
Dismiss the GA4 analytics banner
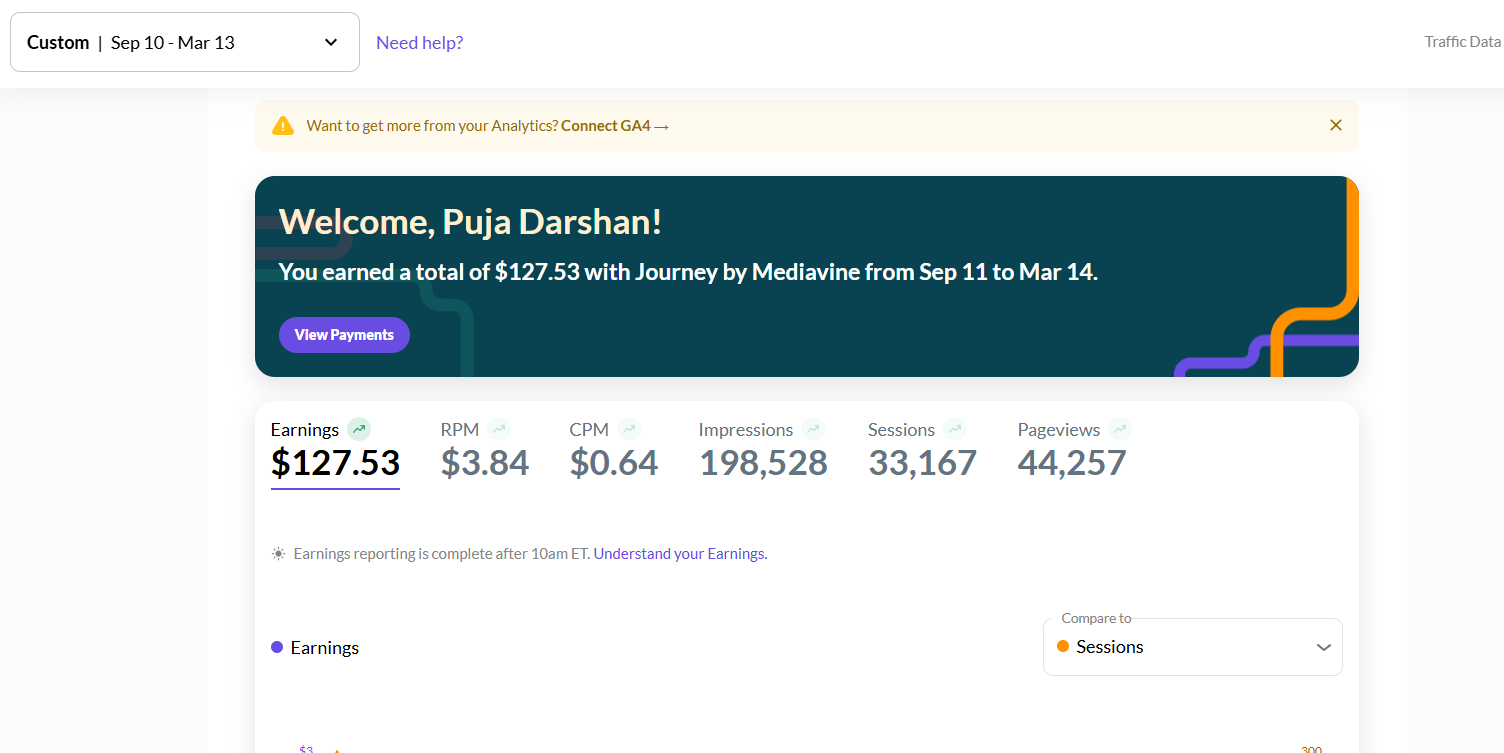1335,125
